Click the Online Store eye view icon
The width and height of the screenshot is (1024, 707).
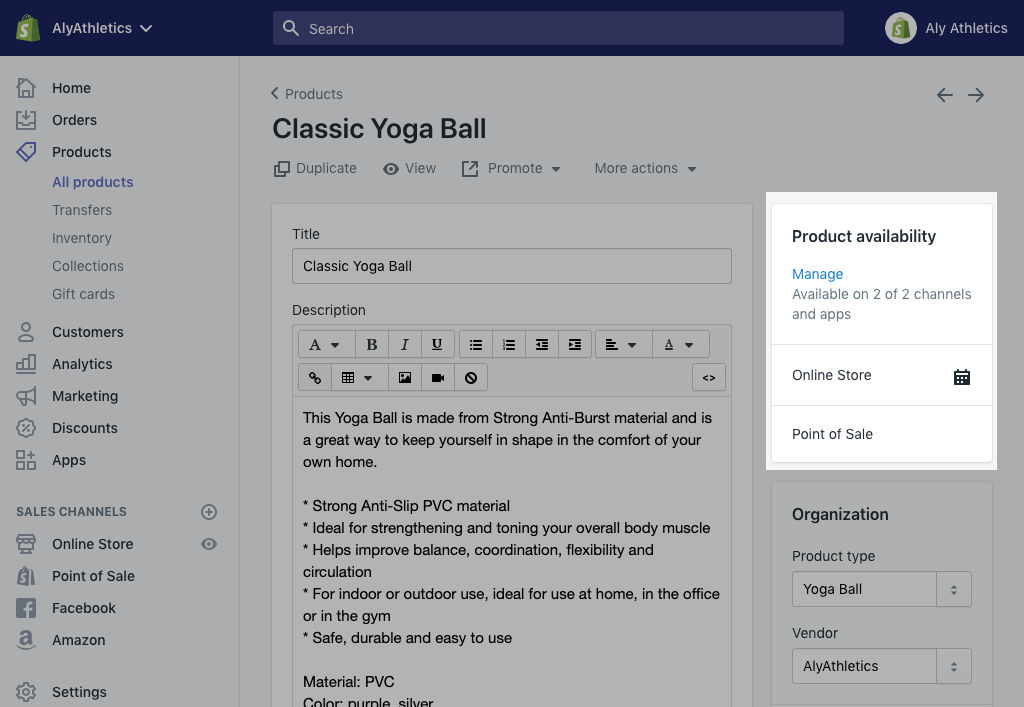209,544
